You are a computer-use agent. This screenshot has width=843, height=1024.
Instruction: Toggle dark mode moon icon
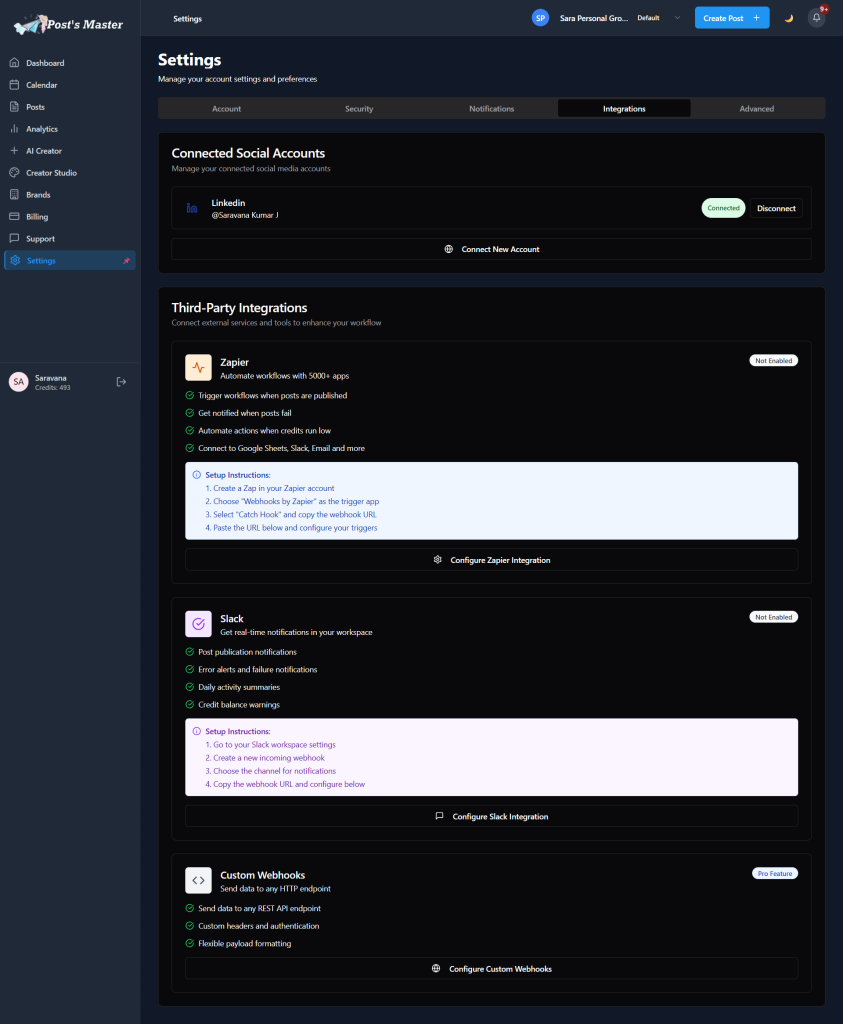click(788, 18)
